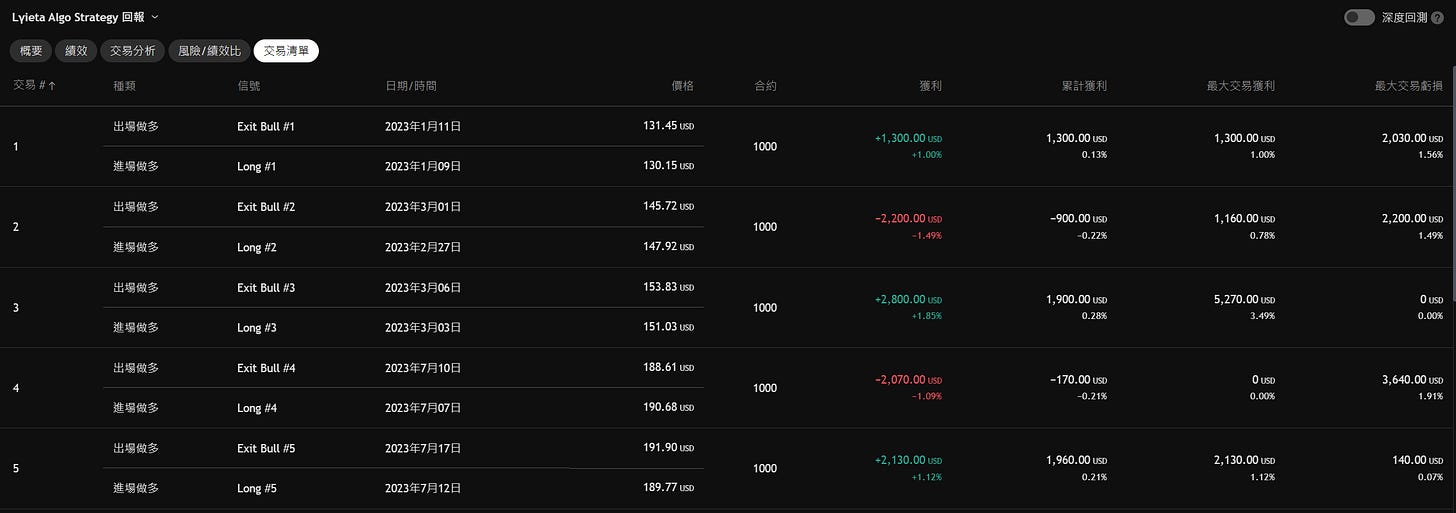Click the help icon beside 深度回測
Viewport: 1456px width, 513px height.
(x=1437, y=17)
